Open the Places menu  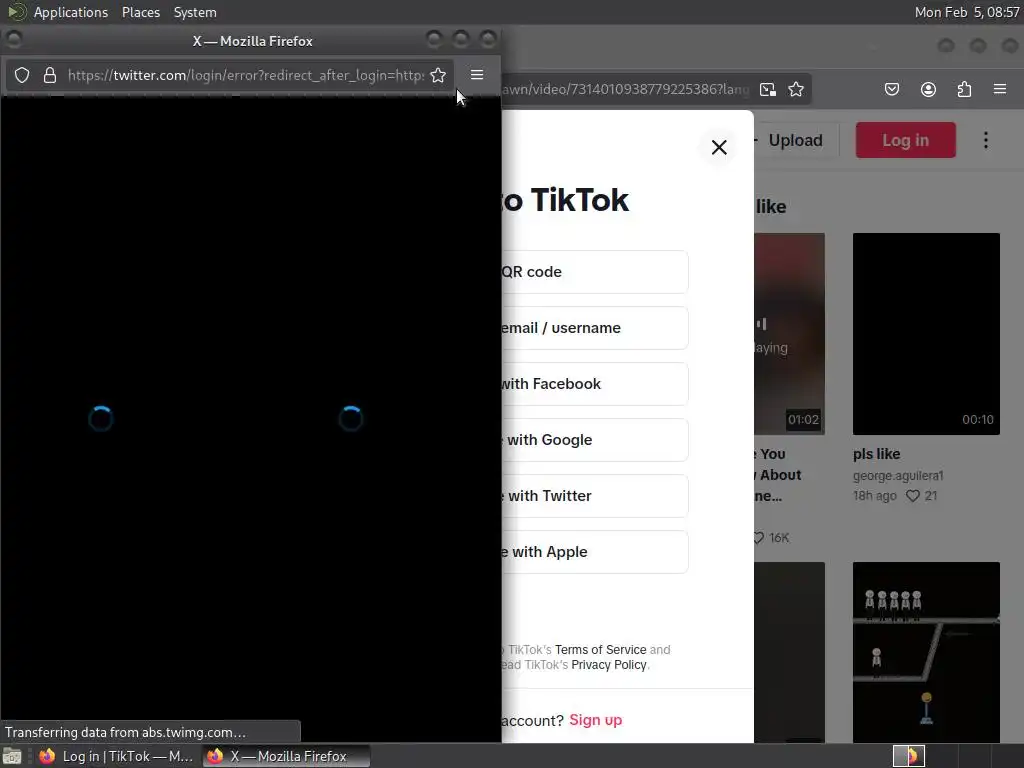(x=140, y=12)
